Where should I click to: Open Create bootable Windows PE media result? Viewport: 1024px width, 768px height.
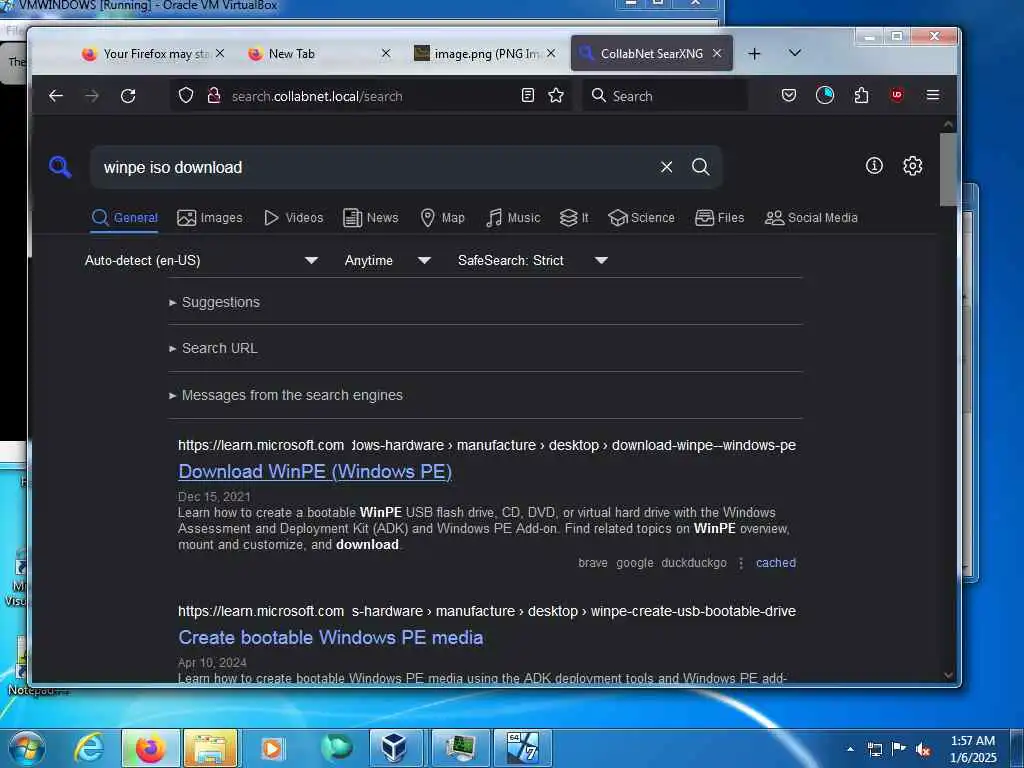[x=330, y=637]
